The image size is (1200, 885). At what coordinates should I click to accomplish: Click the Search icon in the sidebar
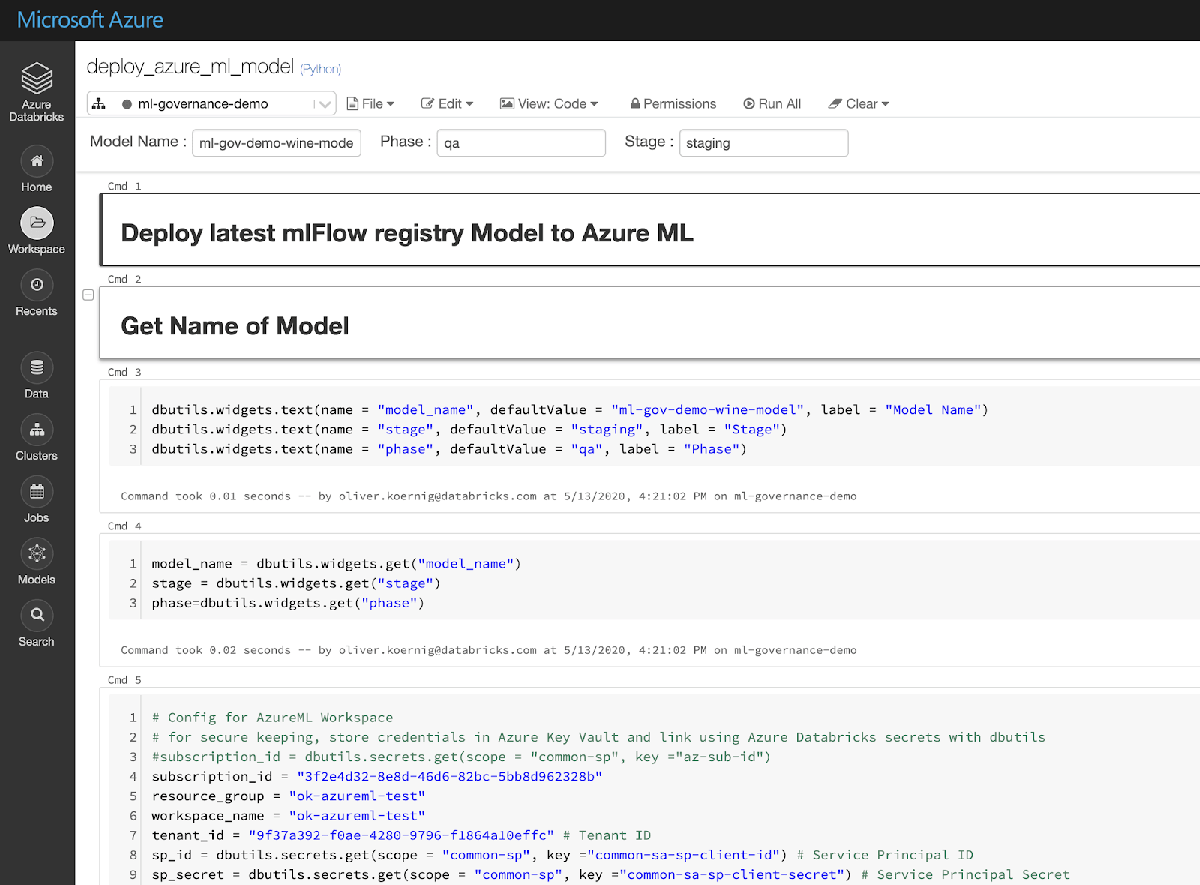point(37,615)
